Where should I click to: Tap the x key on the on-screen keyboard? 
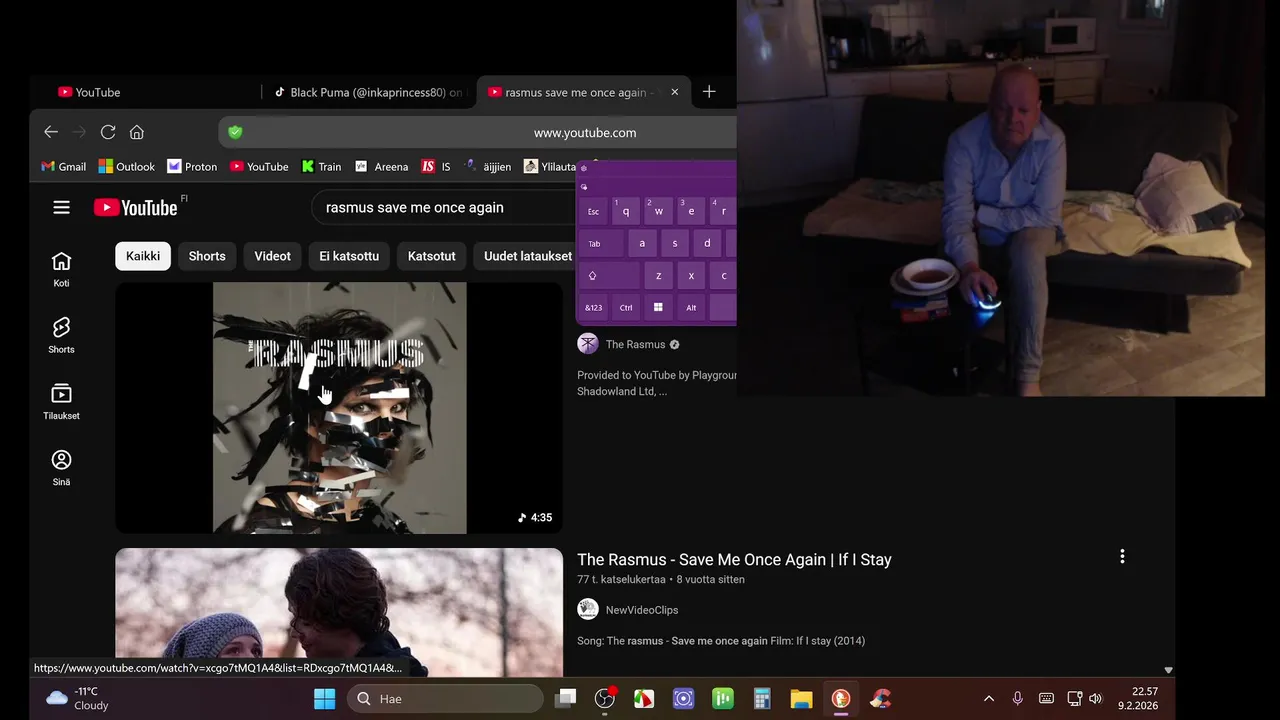(x=691, y=275)
